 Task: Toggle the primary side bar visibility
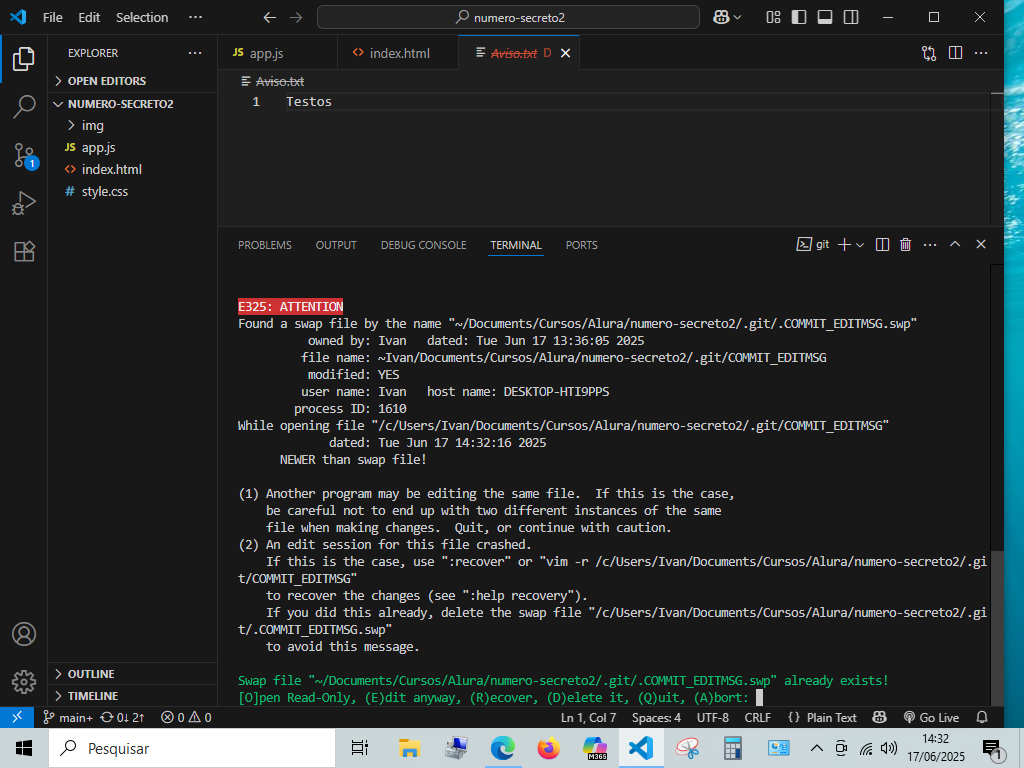(x=799, y=18)
